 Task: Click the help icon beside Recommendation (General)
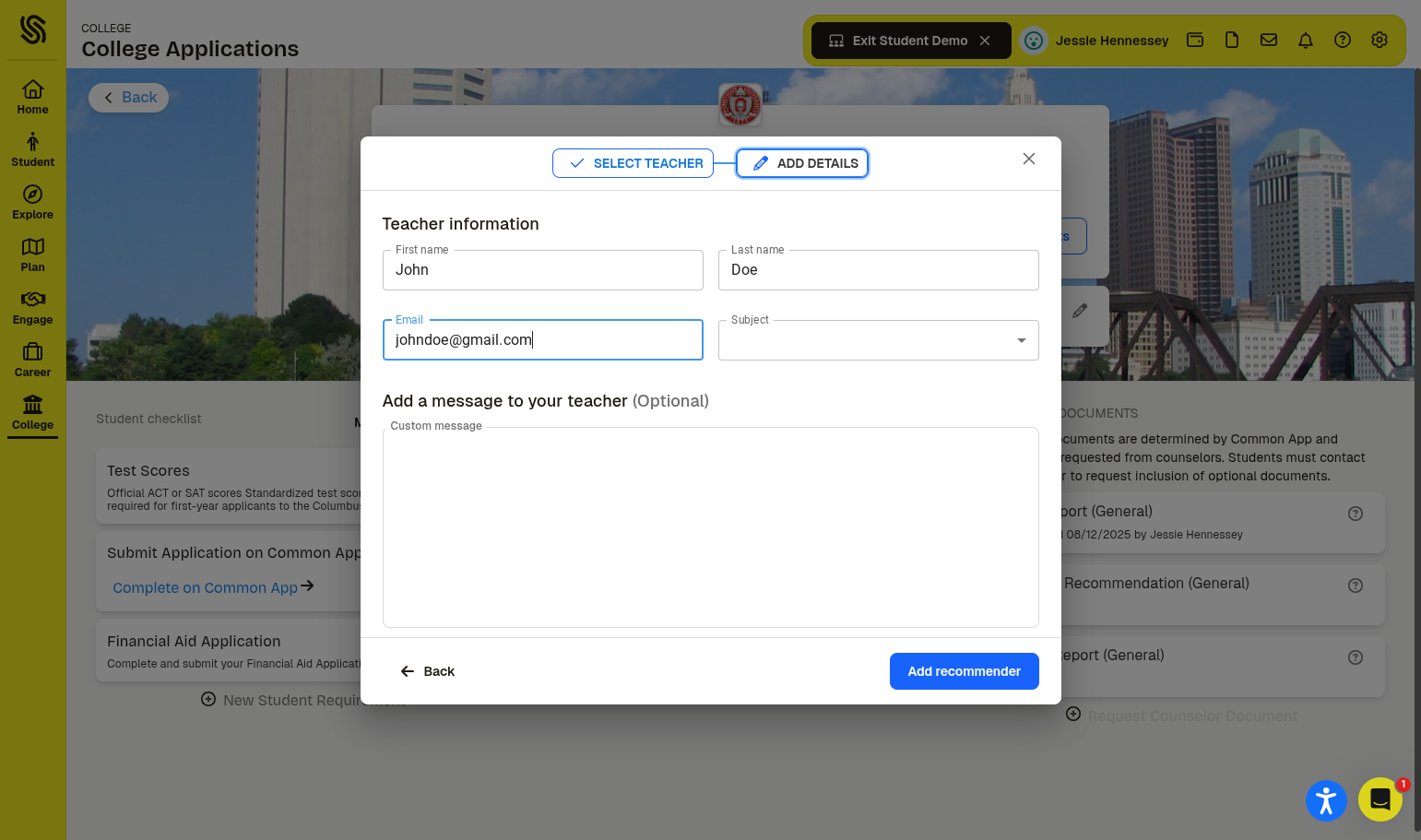(x=1356, y=586)
